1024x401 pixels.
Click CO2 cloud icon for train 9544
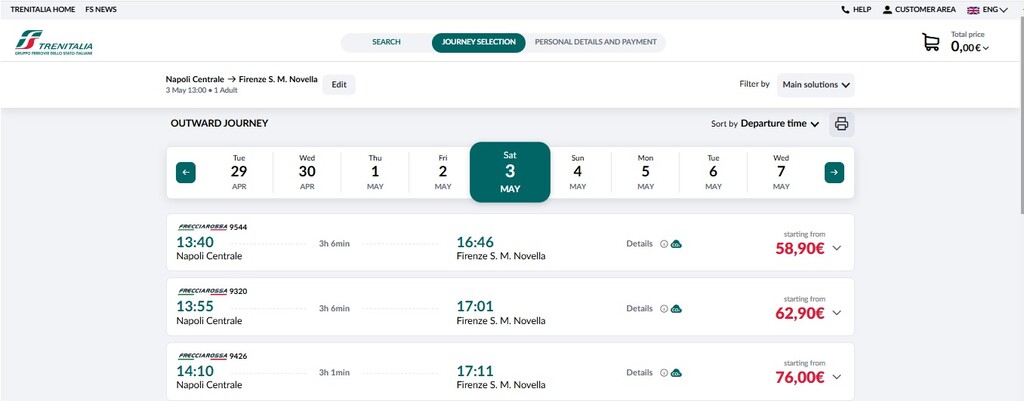tap(676, 244)
